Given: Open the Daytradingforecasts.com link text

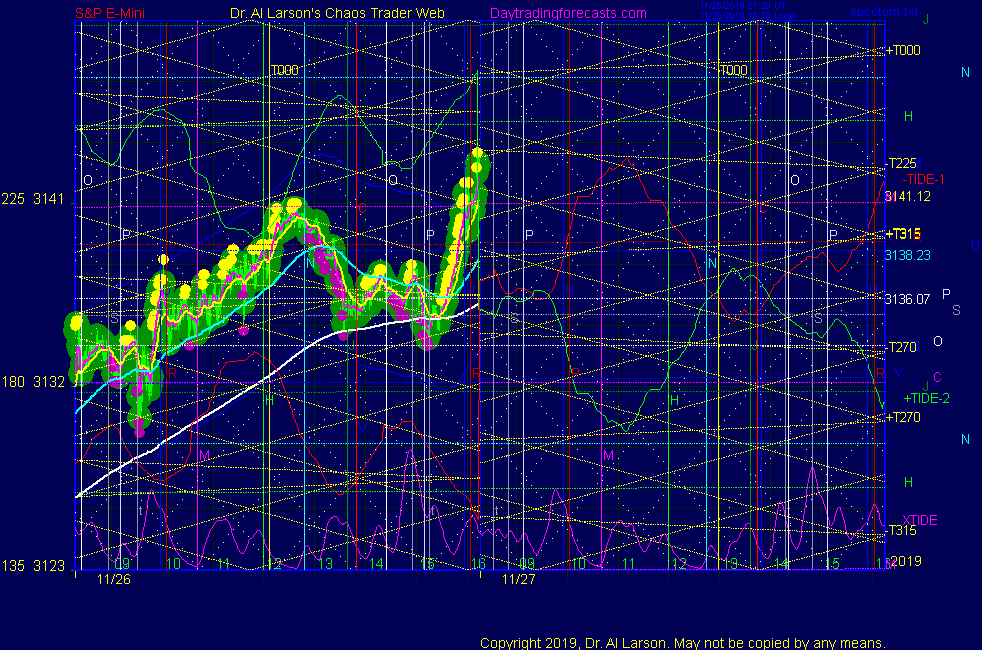Looking at the screenshot, I should pos(568,13).
